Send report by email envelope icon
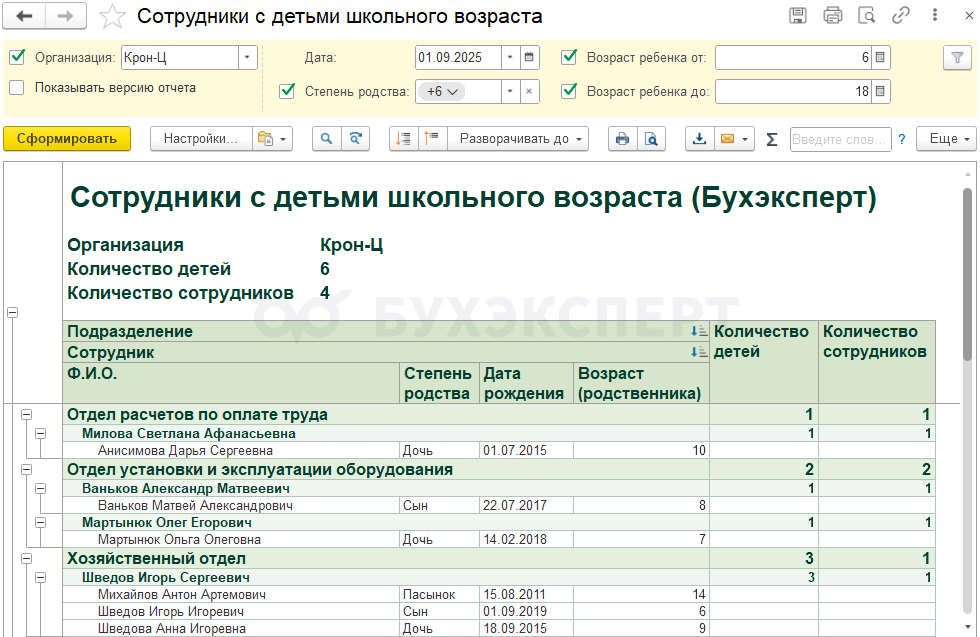980x637 pixels. (728, 139)
